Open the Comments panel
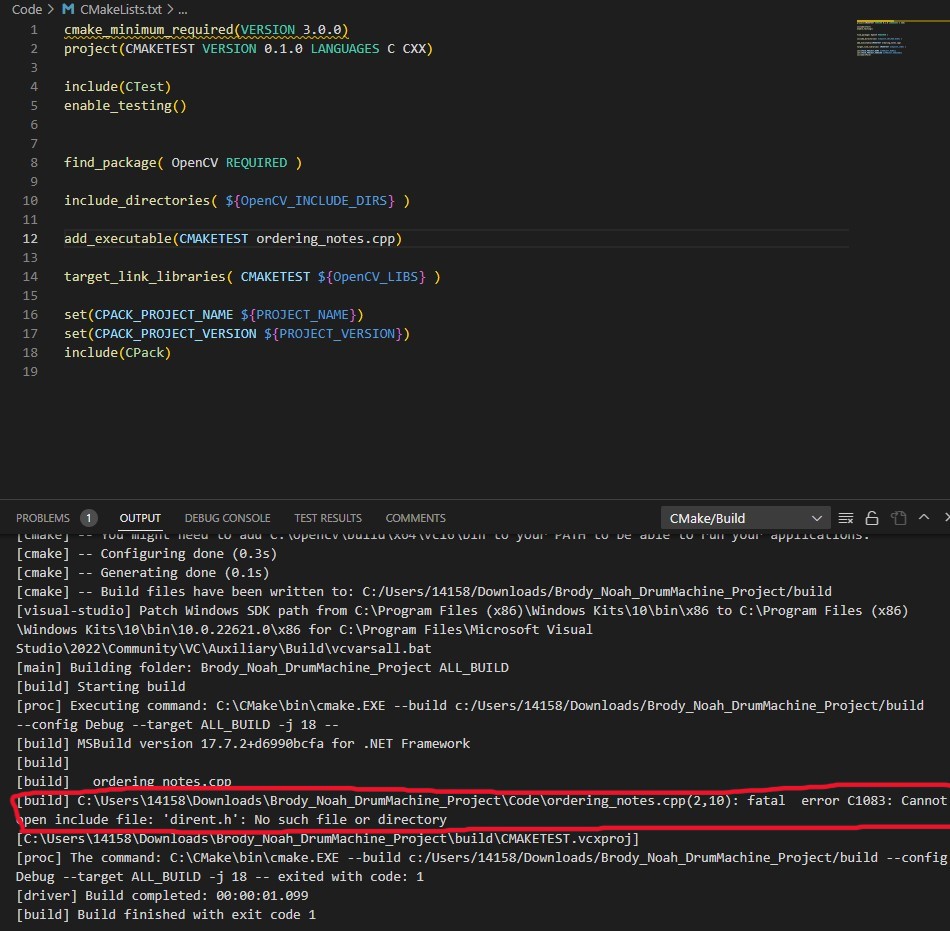The image size is (950, 931). point(415,518)
